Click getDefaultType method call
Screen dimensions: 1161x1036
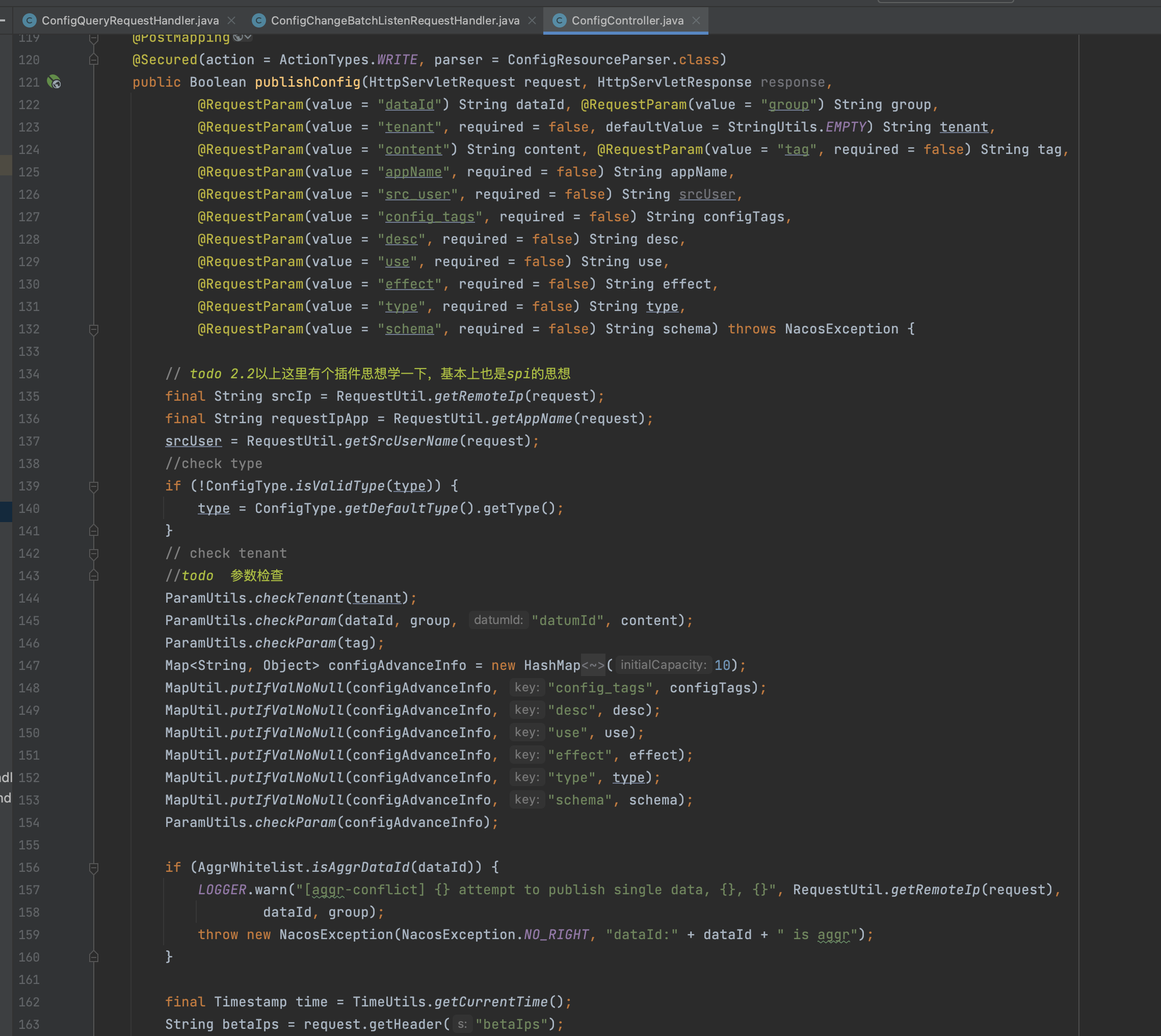coord(401,508)
